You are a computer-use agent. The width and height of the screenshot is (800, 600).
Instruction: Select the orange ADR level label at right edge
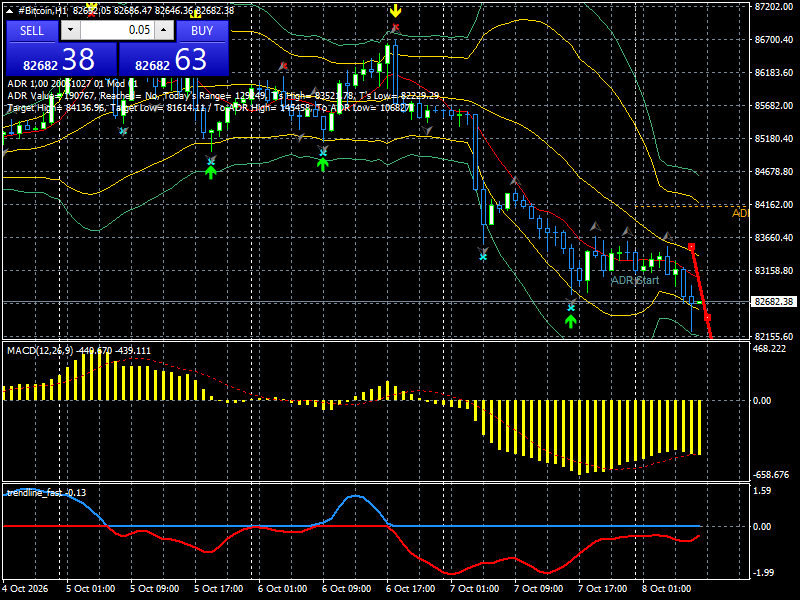(x=740, y=213)
